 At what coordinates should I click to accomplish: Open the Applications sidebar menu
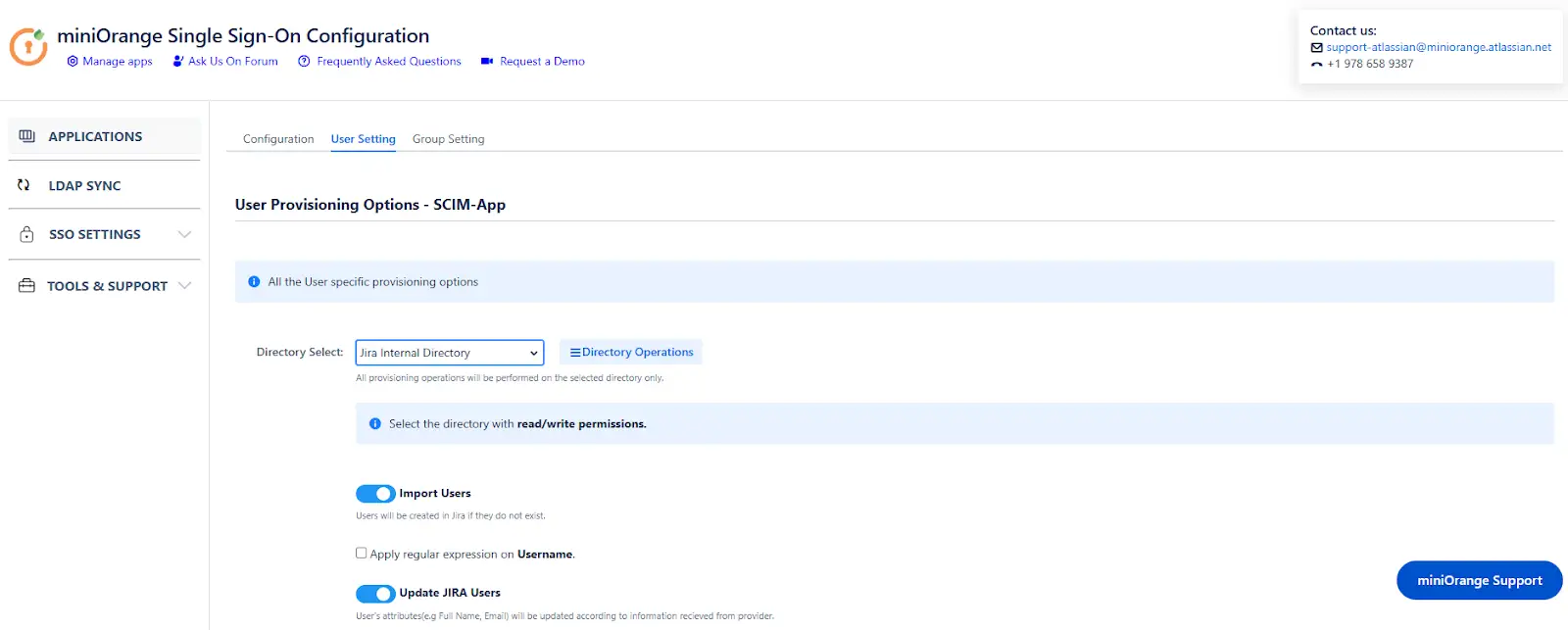pyautogui.click(x=105, y=136)
